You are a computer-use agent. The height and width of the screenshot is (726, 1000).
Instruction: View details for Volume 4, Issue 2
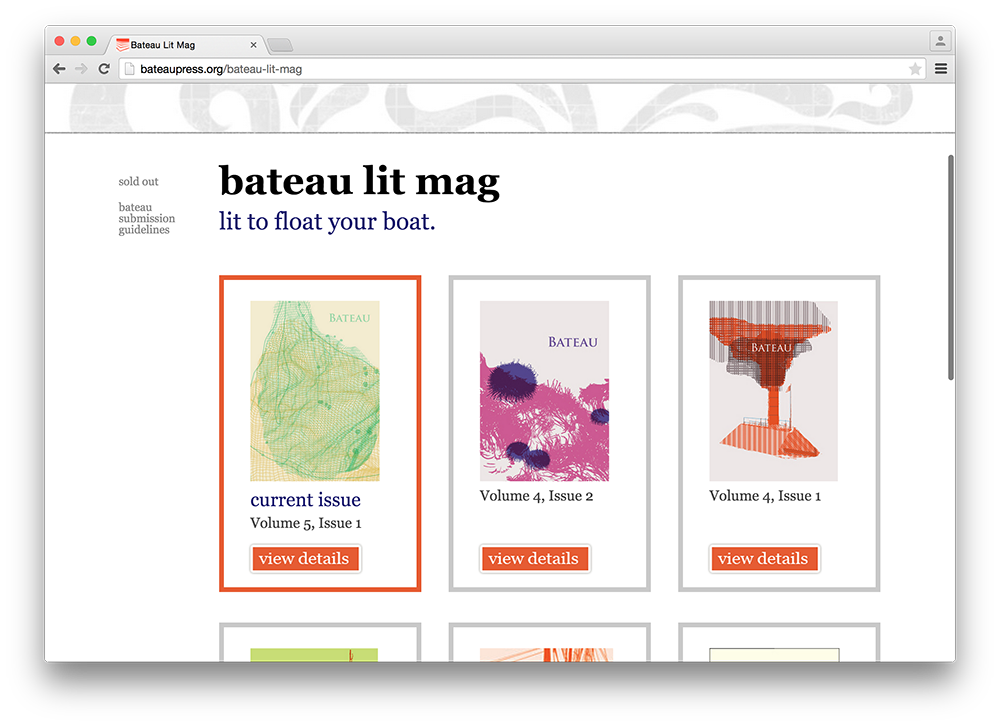(x=534, y=559)
